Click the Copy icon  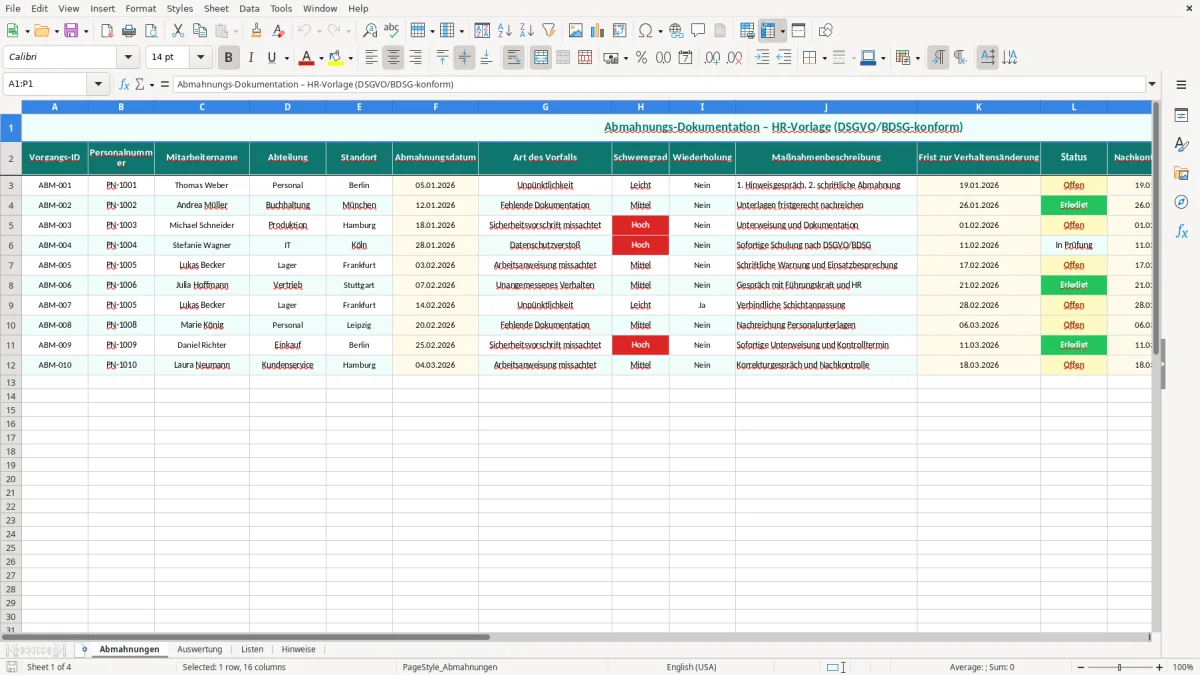(200, 31)
